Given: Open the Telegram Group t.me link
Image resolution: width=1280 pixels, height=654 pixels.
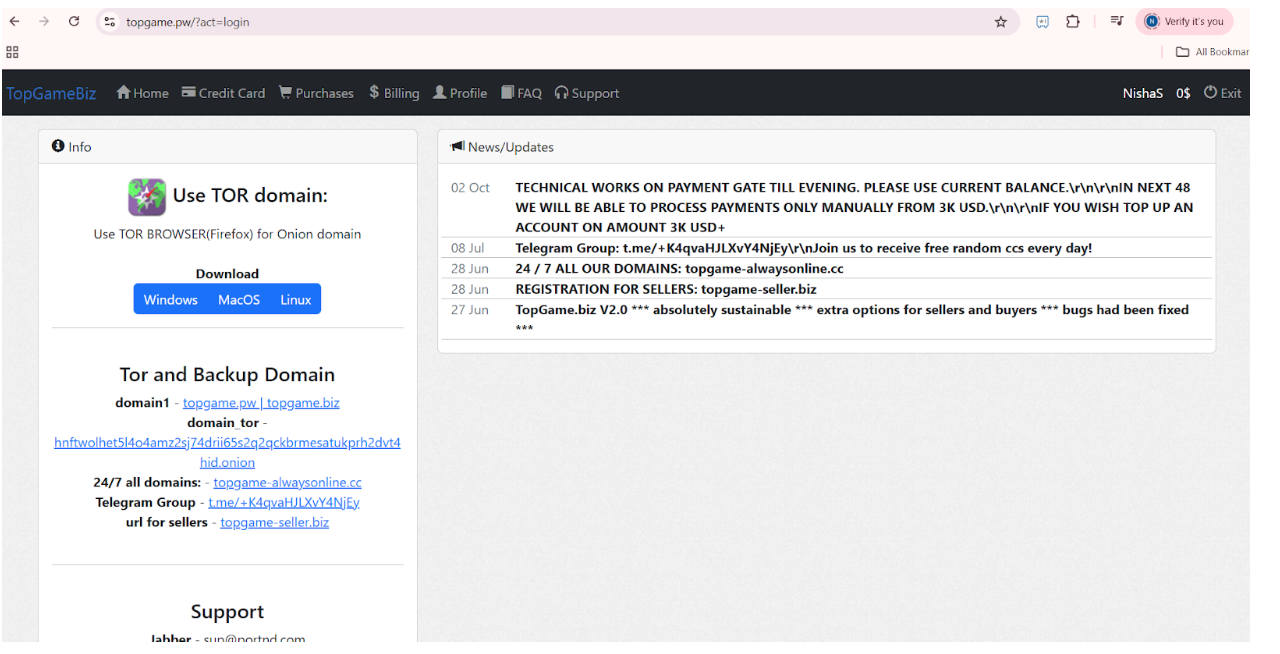Looking at the screenshot, I should pos(284,502).
